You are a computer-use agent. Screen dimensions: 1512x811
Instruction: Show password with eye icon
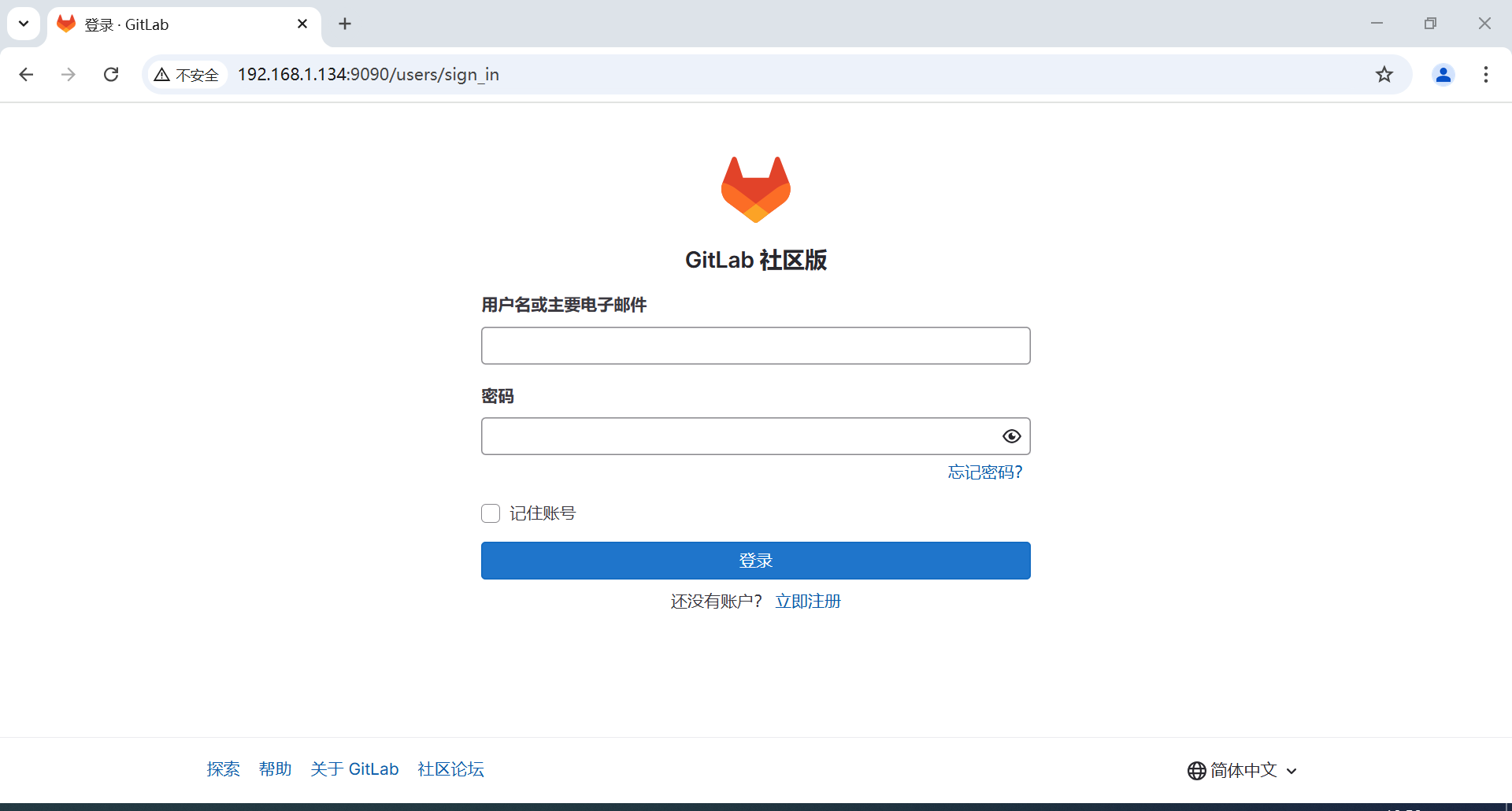(1011, 436)
